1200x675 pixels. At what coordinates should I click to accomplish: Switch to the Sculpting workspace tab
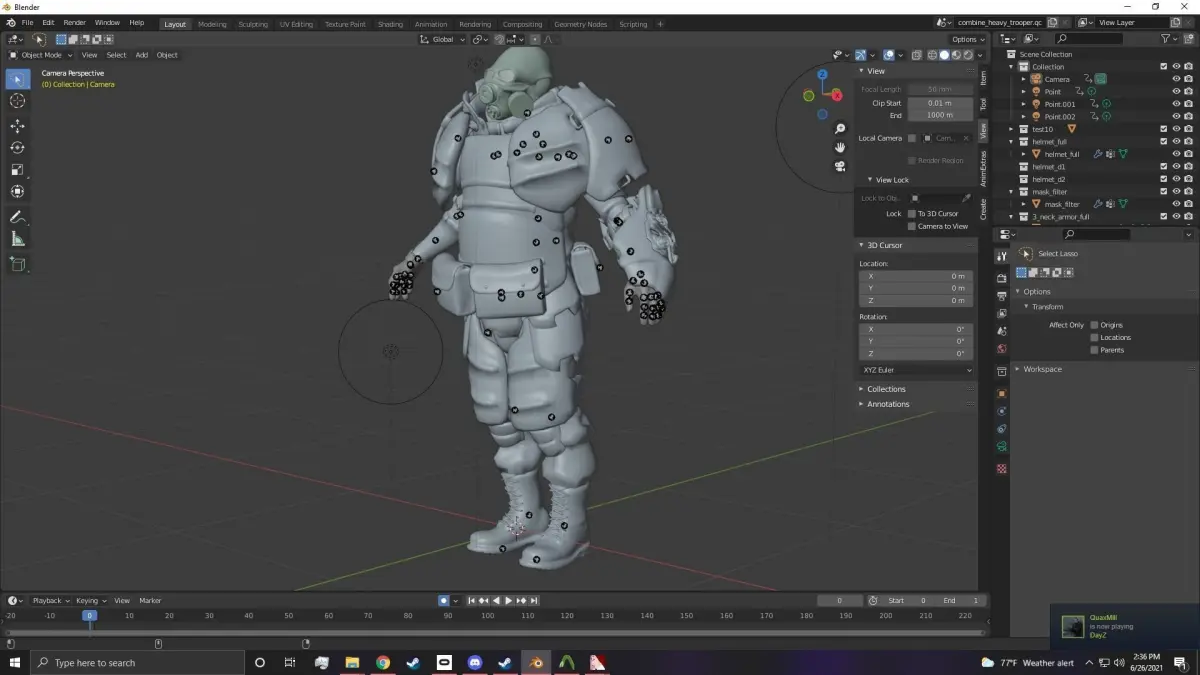click(251, 24)
